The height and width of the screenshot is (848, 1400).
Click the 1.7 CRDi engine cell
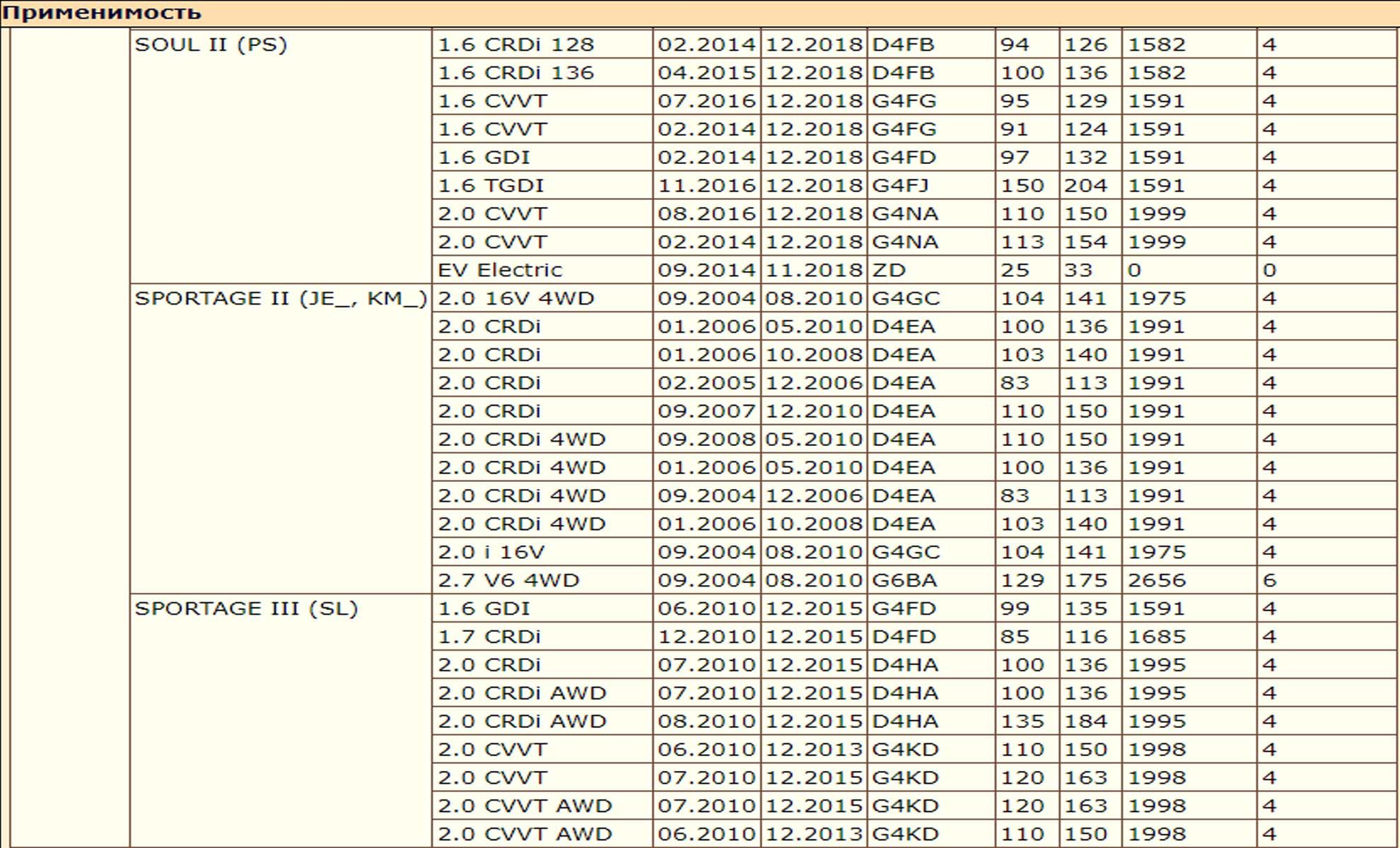[x=542, y=637]
